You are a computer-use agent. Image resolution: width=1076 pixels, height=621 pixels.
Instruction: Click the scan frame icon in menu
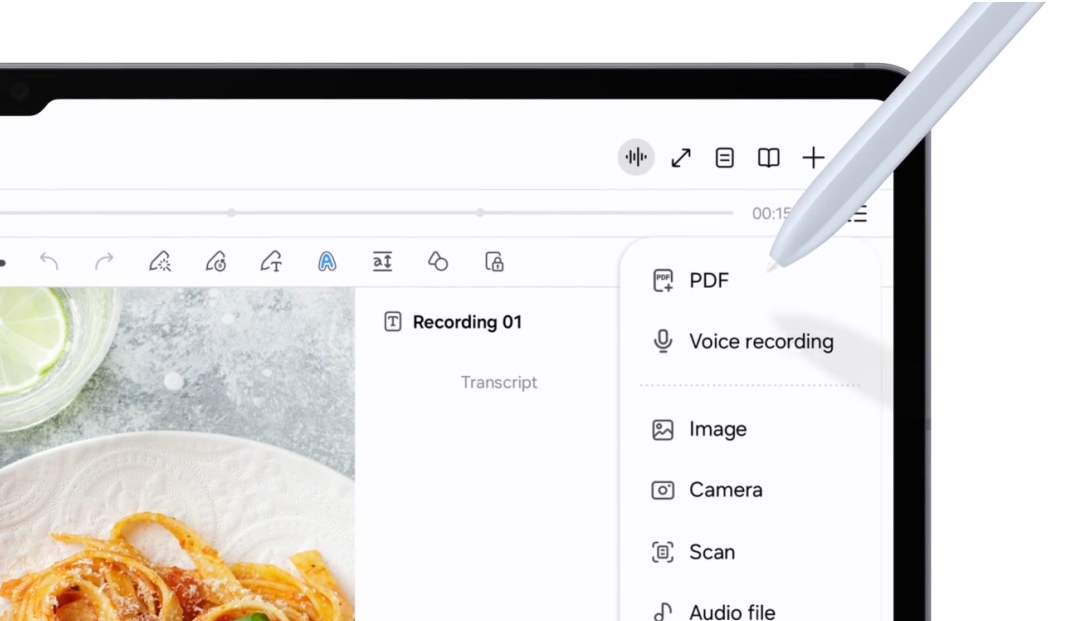(663, 552)
